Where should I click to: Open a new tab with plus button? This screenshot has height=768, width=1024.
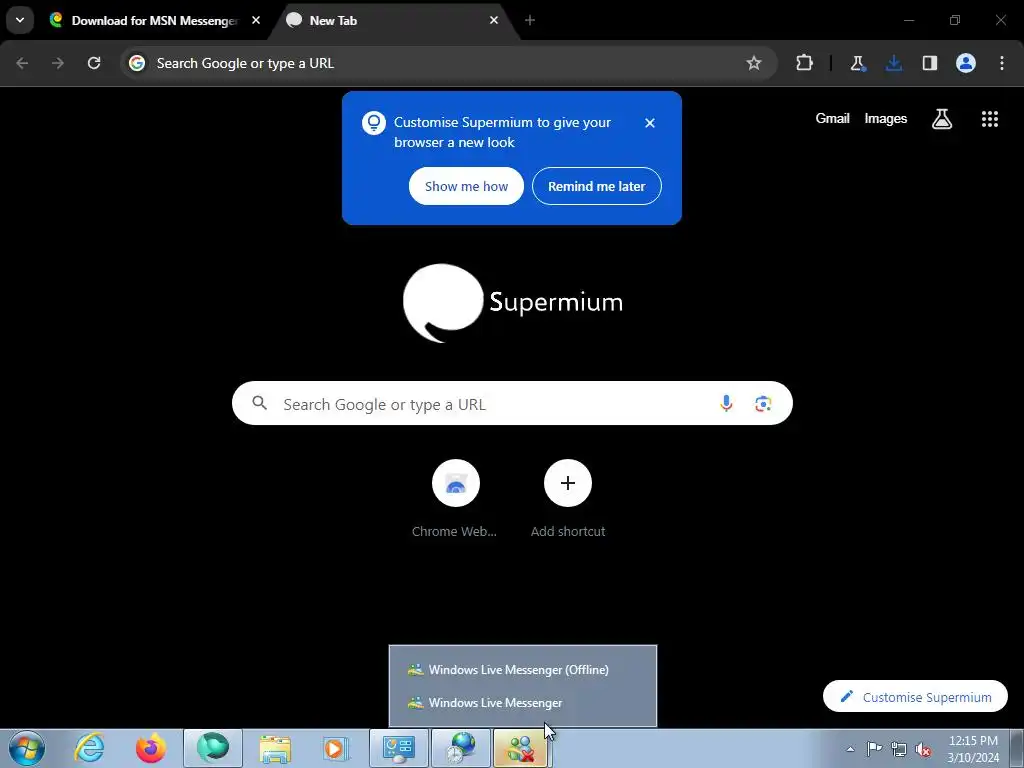click(x=530, y=20)
